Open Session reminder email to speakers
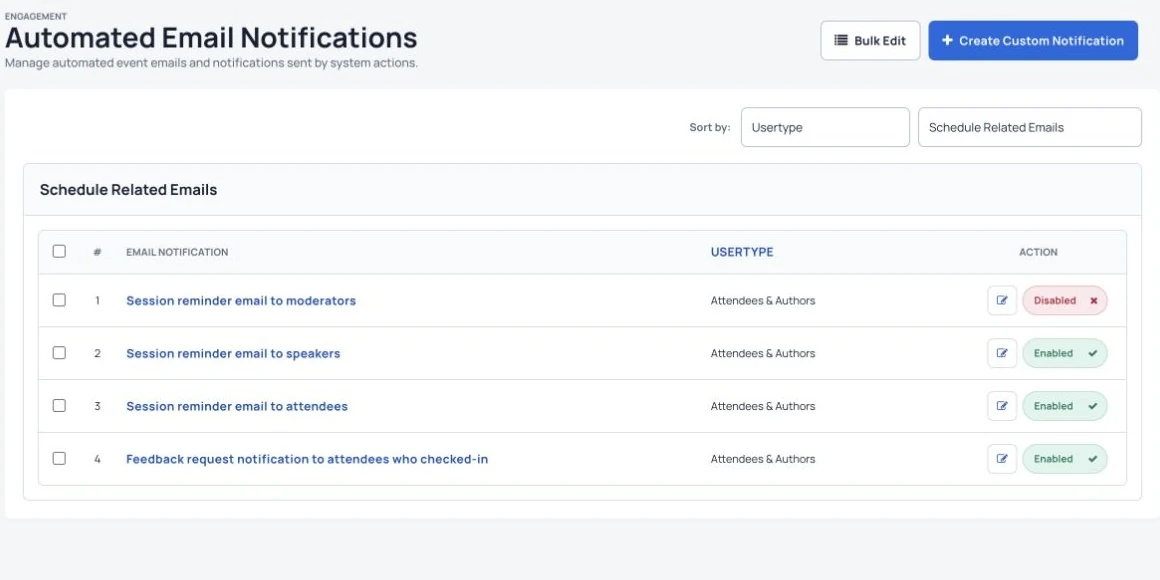Screen dimensions: 1160x580 click(233, 353)
